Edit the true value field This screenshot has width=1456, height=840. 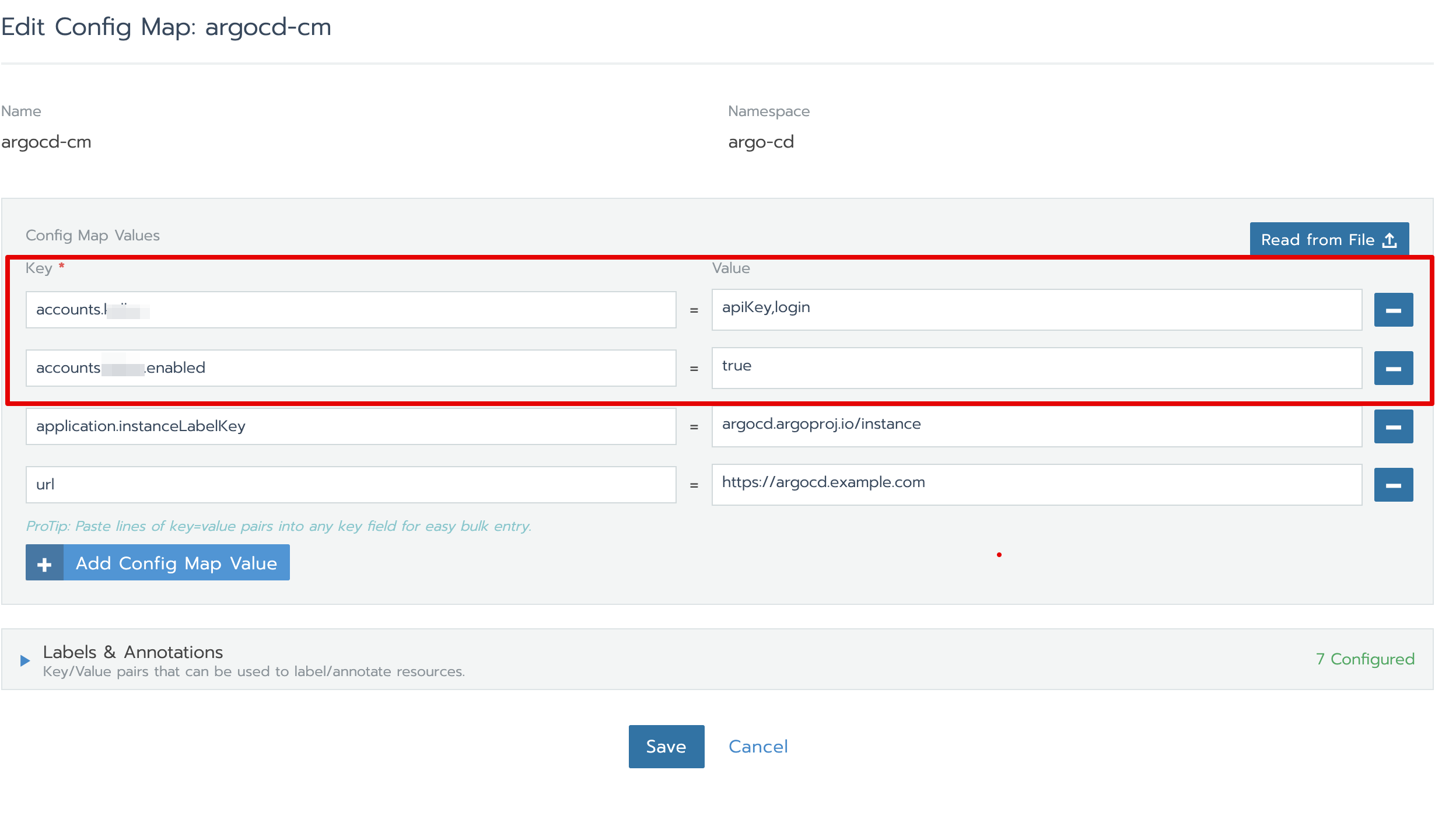(x=1037, y=368)
